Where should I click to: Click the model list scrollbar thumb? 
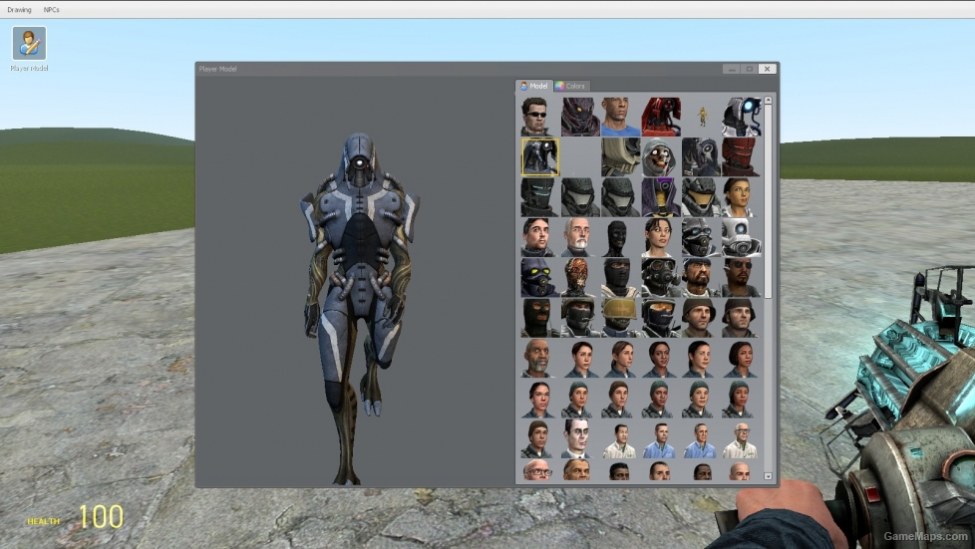(x=768, y=201)
